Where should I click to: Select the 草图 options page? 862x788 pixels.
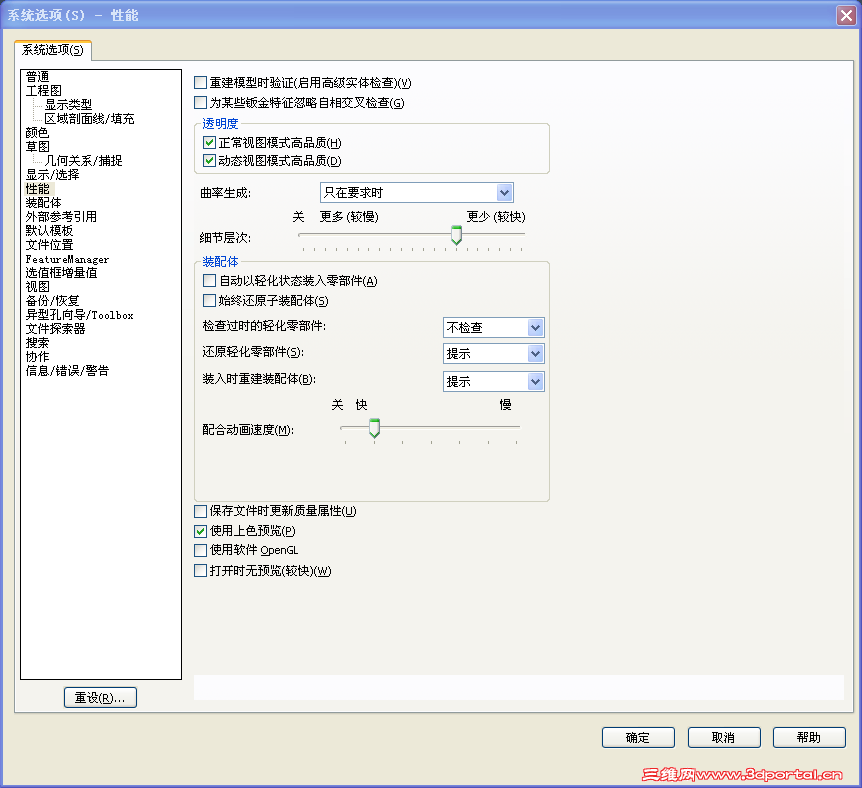[37, 146]
